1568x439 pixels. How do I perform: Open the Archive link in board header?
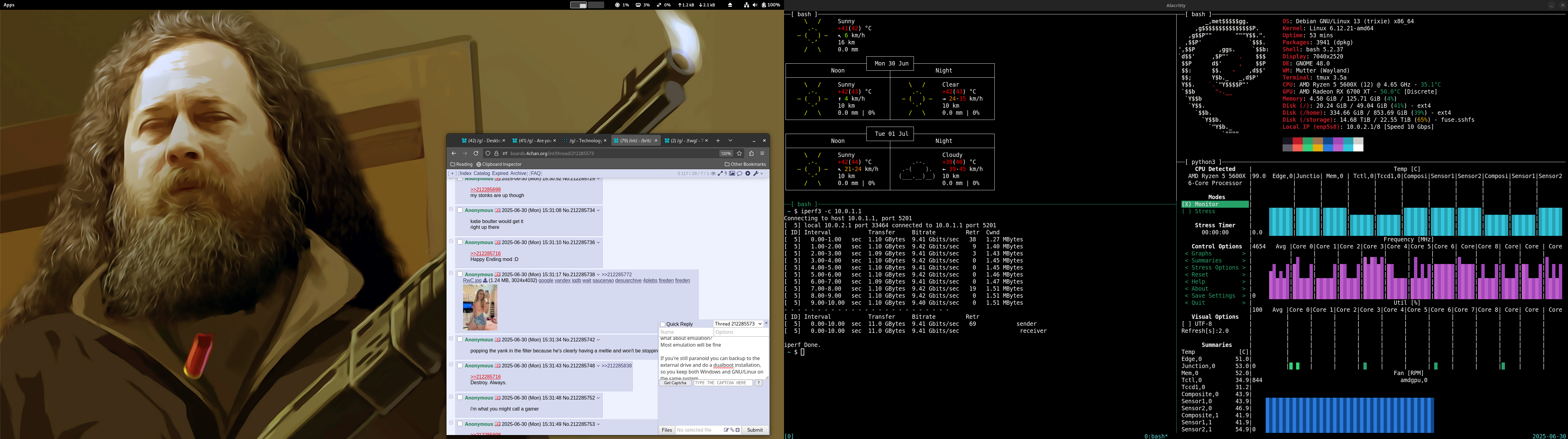tap(518, 173)
